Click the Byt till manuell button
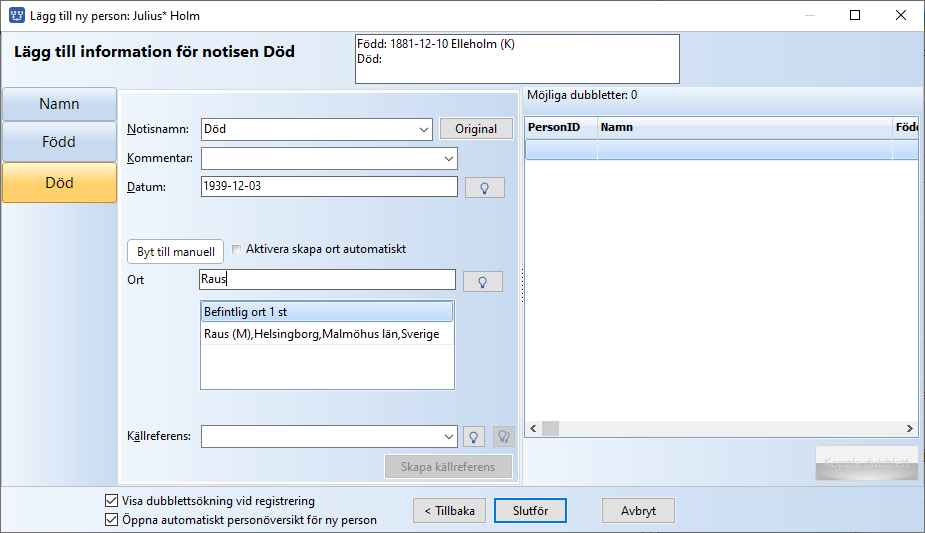Image resolution: width=925 pixels, height=533 pixels. (x=176, y=252)
